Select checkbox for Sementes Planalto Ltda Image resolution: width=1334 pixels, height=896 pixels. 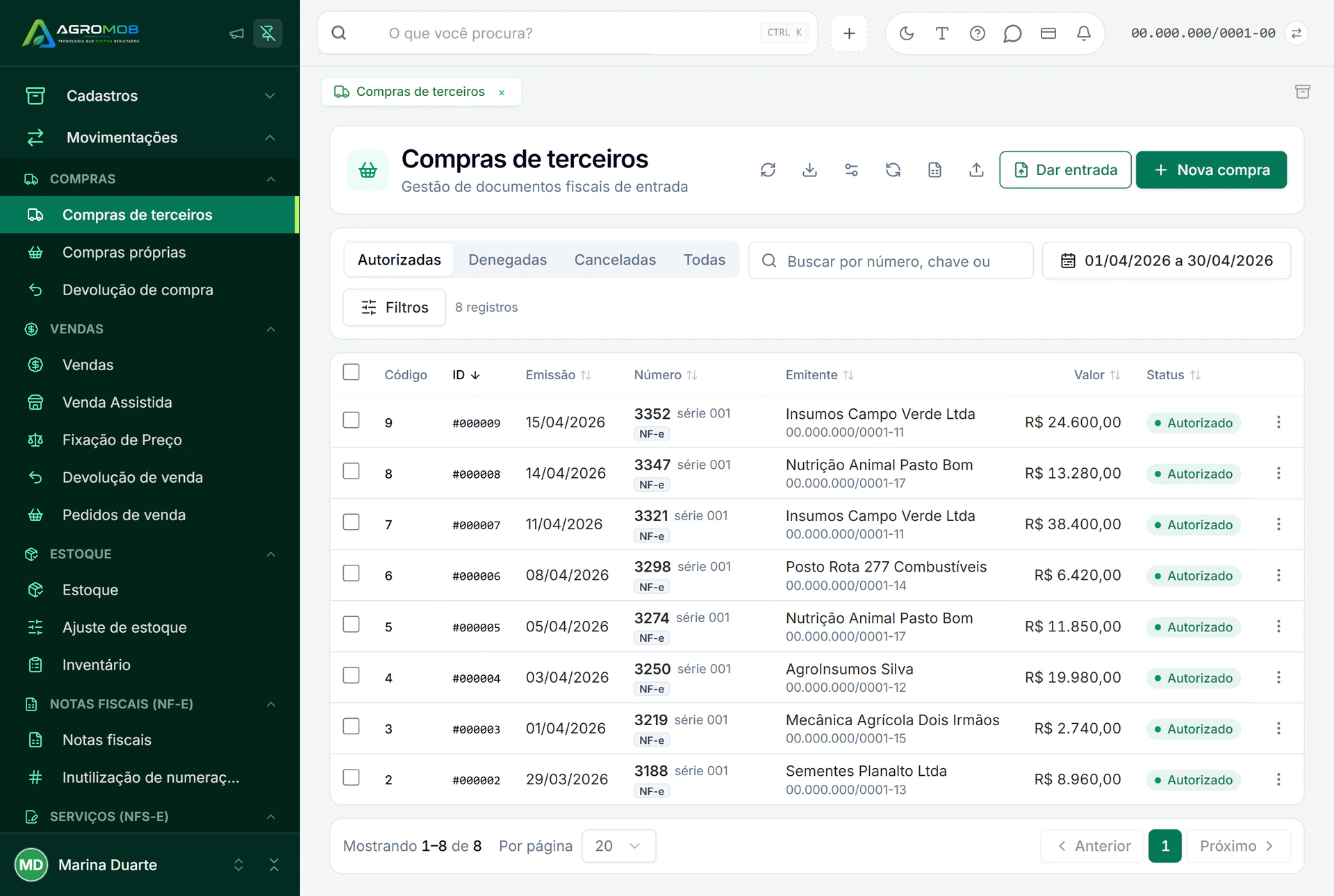[x=352, y=777]
